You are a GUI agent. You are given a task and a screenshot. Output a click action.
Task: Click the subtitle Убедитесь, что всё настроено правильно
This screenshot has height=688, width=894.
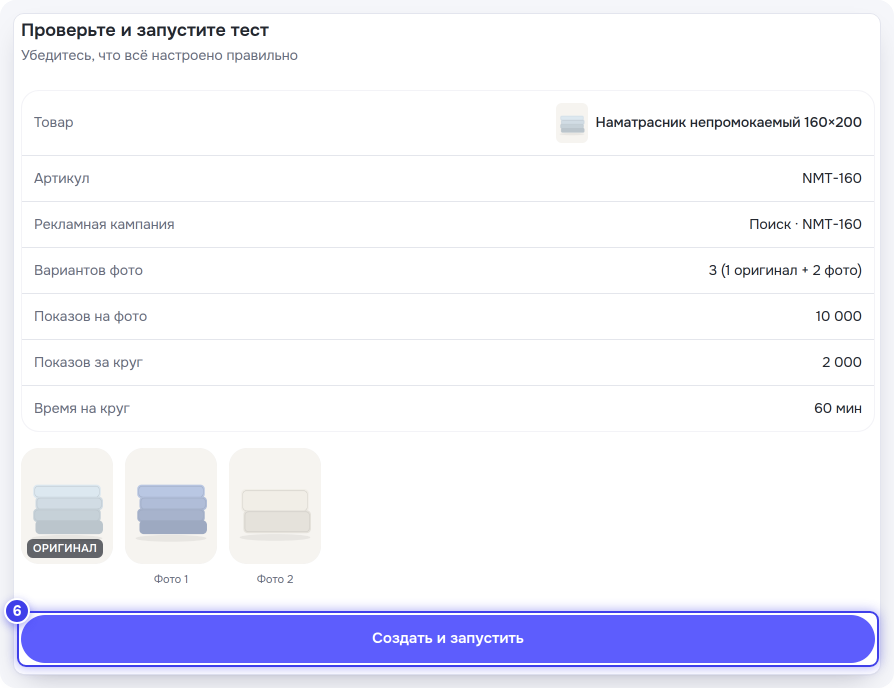[x=160, y=55]
